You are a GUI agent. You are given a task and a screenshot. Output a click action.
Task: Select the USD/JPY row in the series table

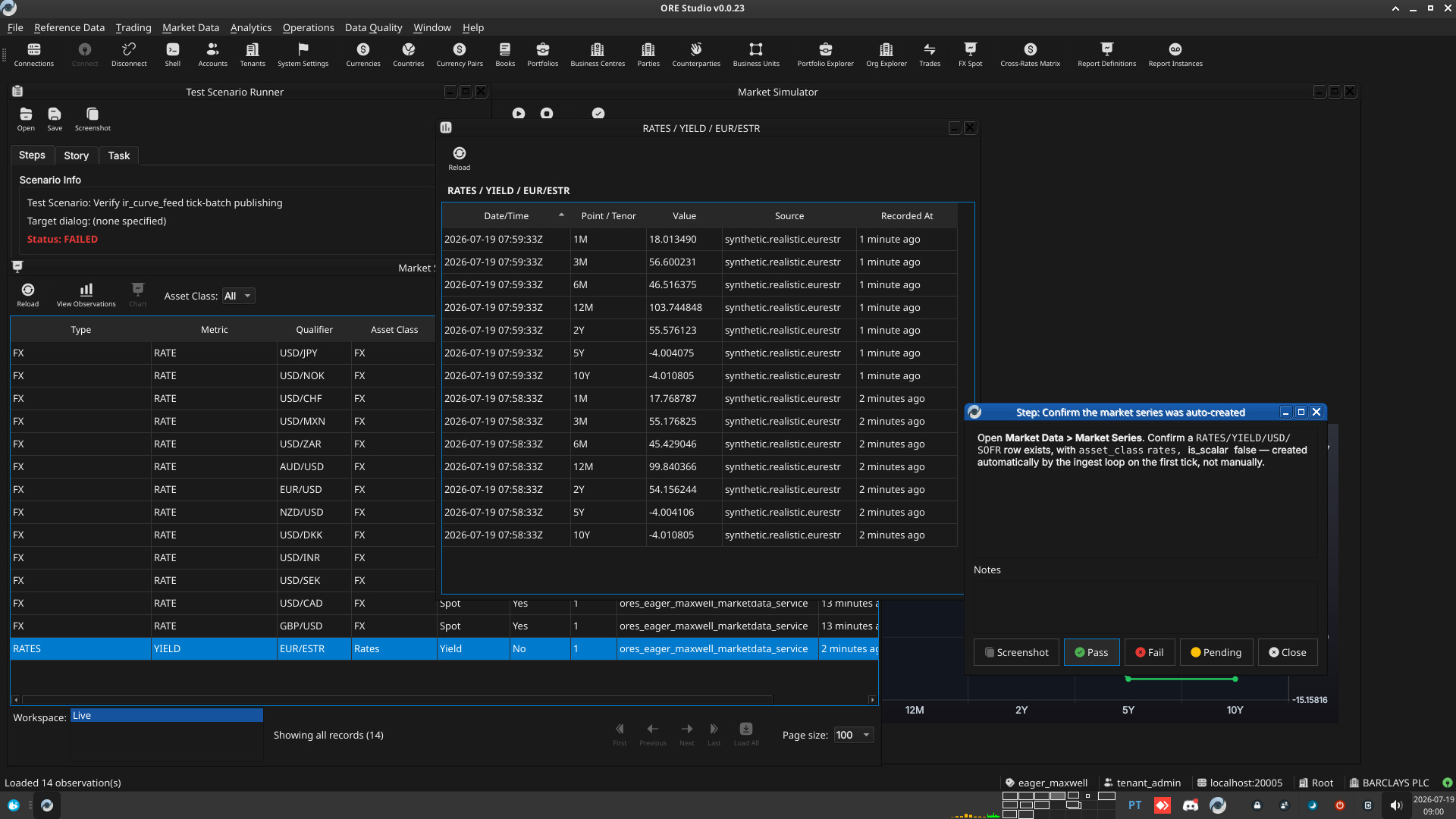223,353
